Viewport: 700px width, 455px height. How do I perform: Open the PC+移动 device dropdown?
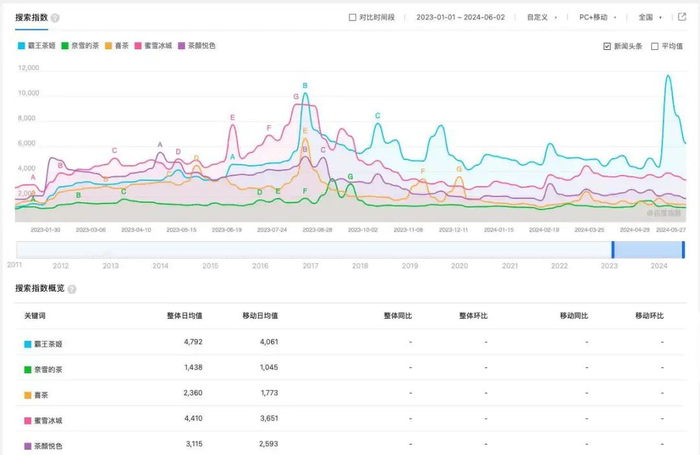click(598, 17)
